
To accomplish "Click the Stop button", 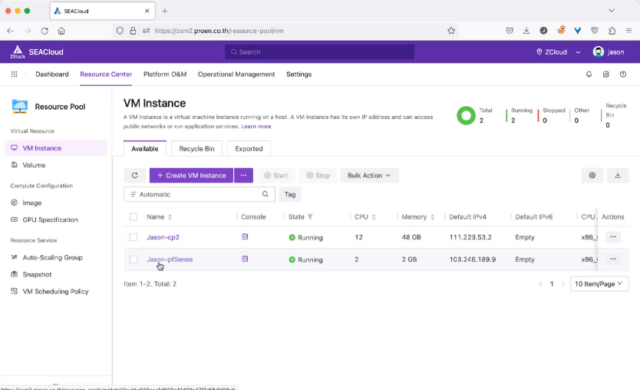I will click(318, 175).
